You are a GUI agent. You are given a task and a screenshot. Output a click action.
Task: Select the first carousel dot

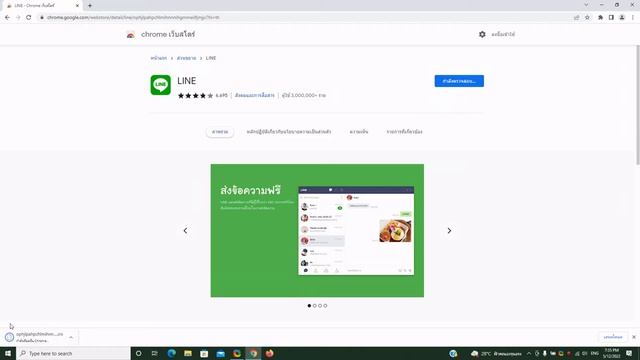[x=309, y=306]
